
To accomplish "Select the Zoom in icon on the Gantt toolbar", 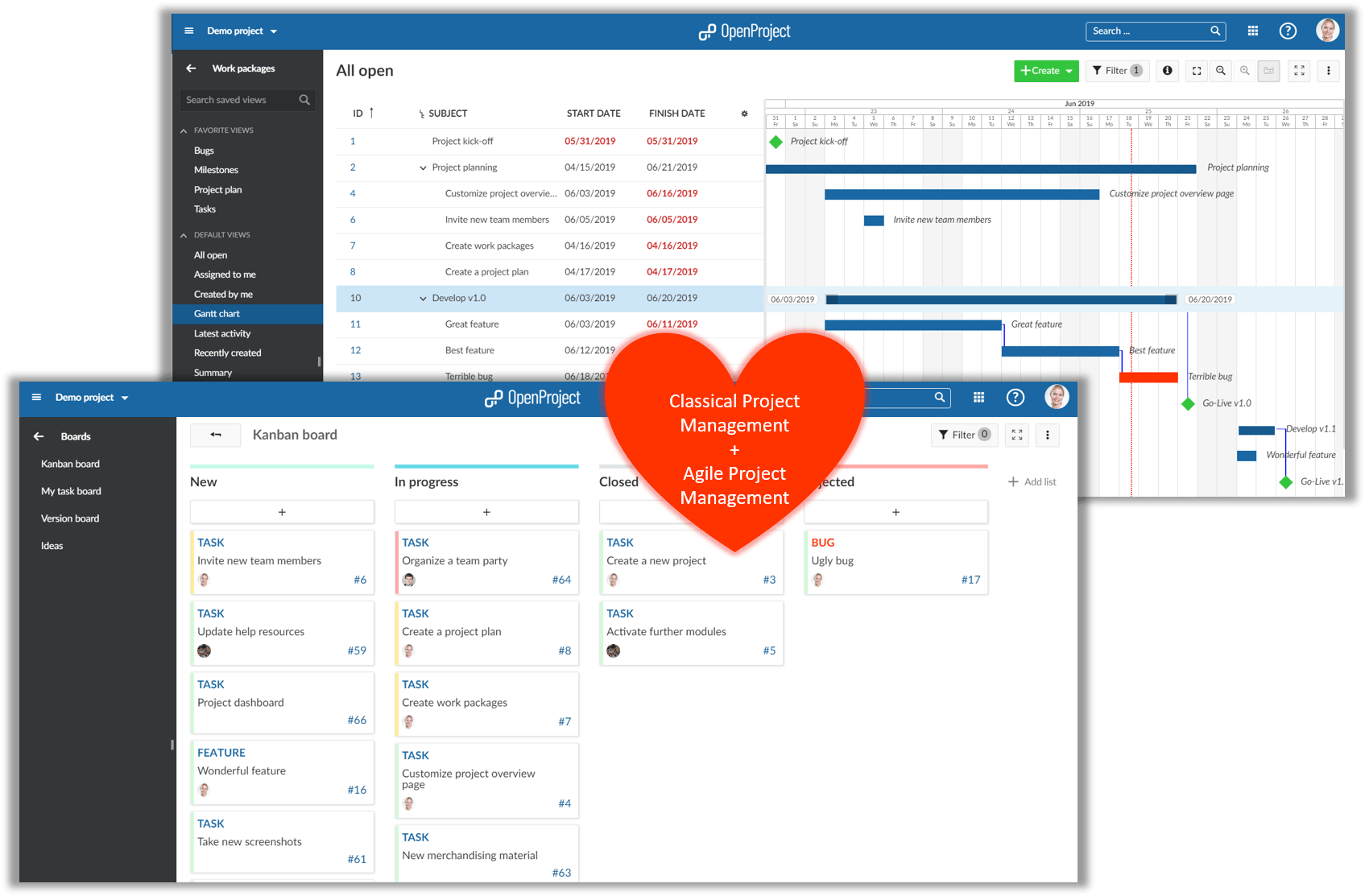I will 1244,71.
